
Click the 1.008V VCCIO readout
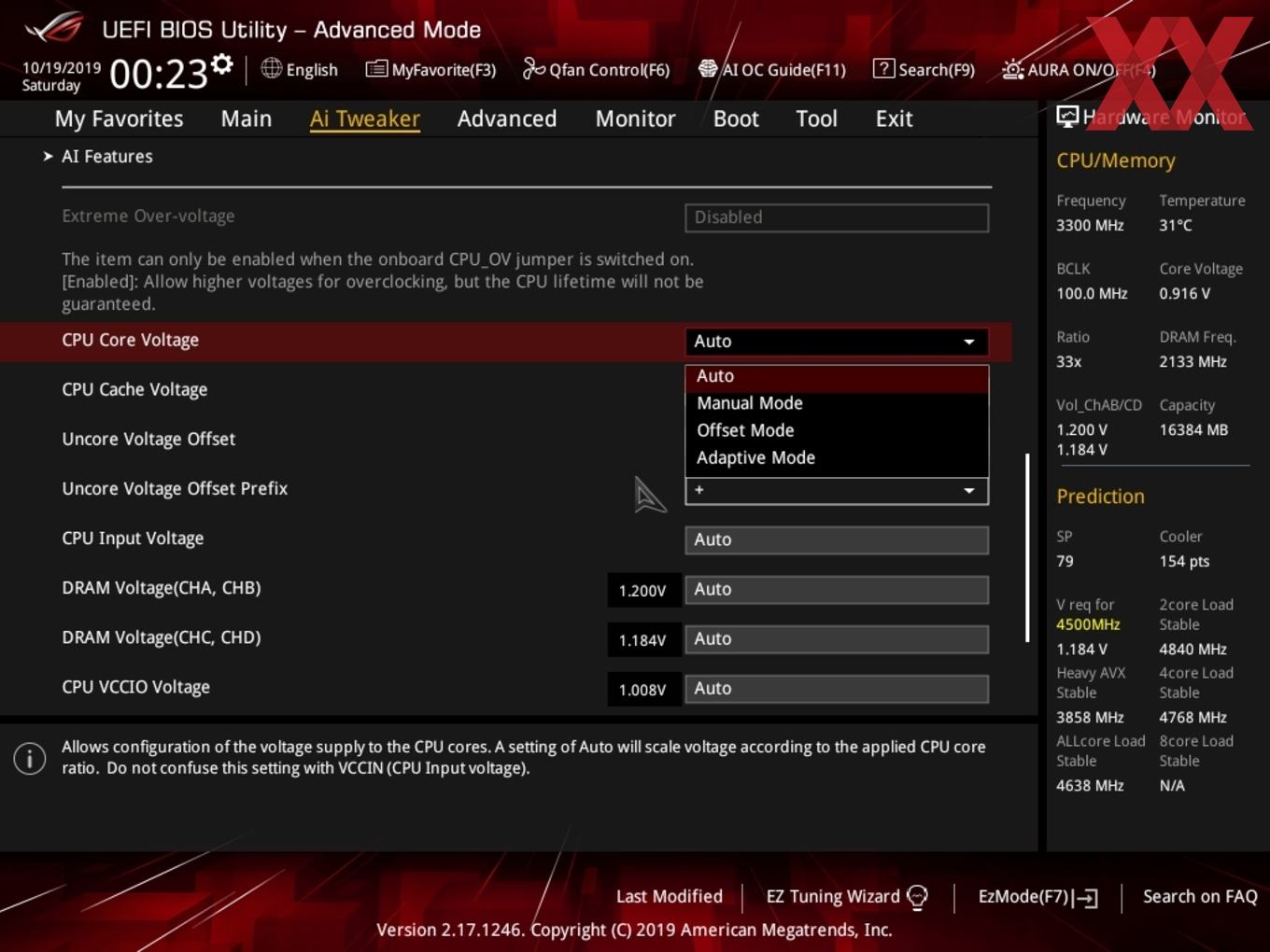pyautogui.click(x=643, y=689)
